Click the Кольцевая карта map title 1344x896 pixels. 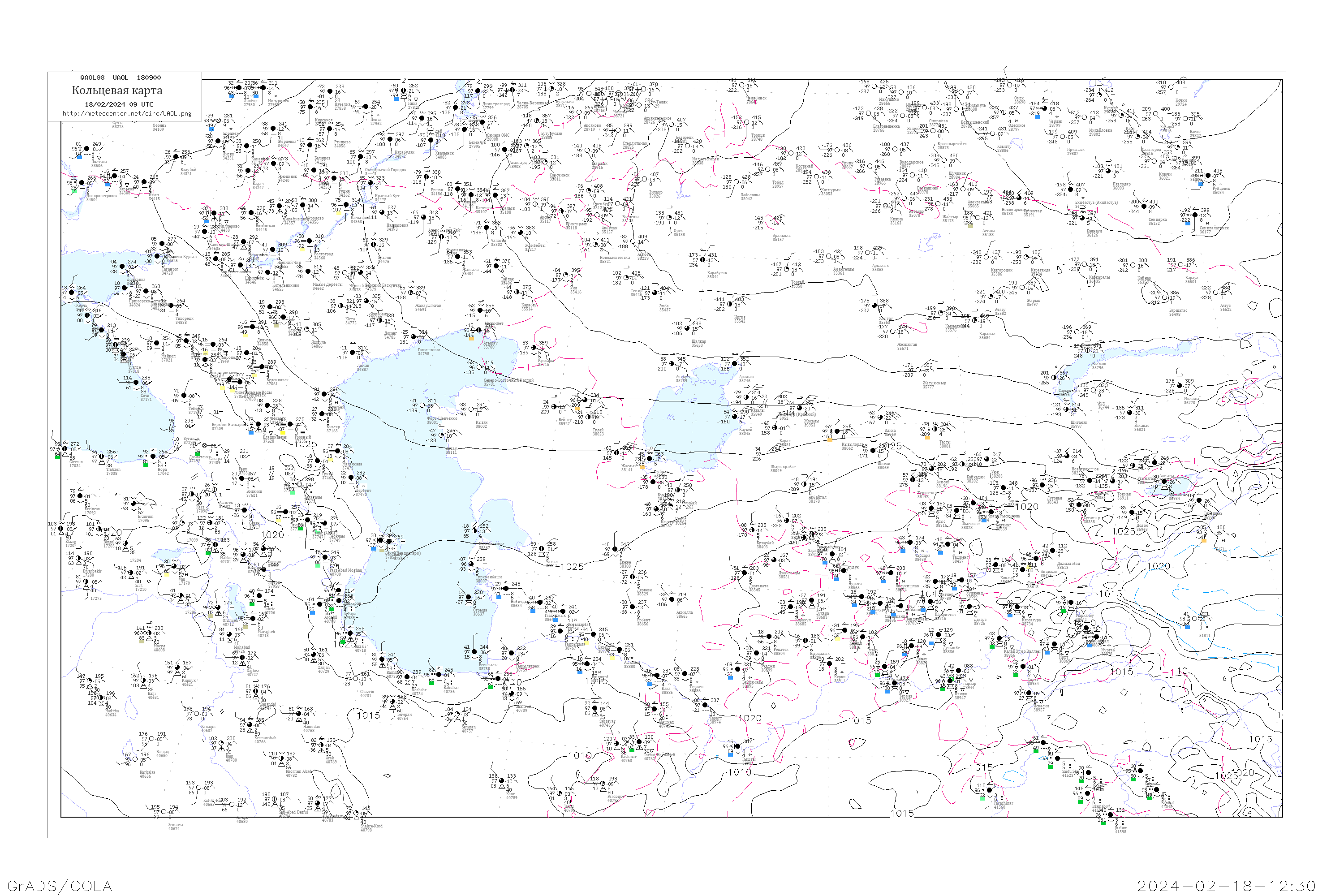click(116, 90)
